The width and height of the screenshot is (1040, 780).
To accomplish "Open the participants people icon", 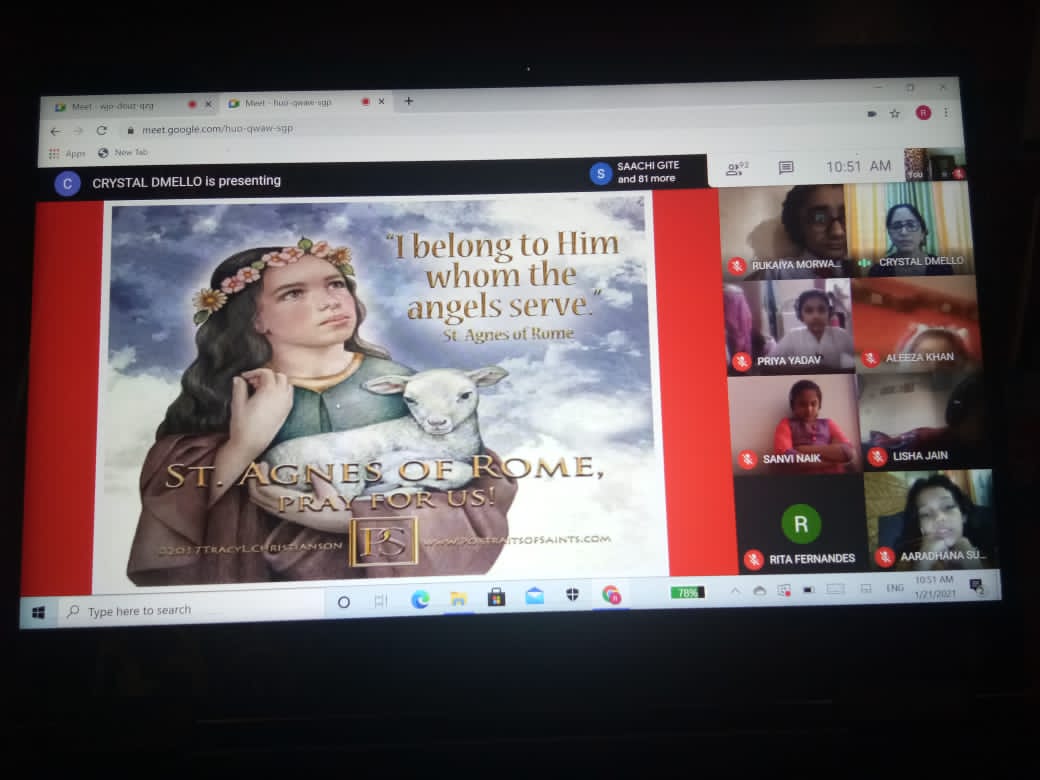I will 736,168.
